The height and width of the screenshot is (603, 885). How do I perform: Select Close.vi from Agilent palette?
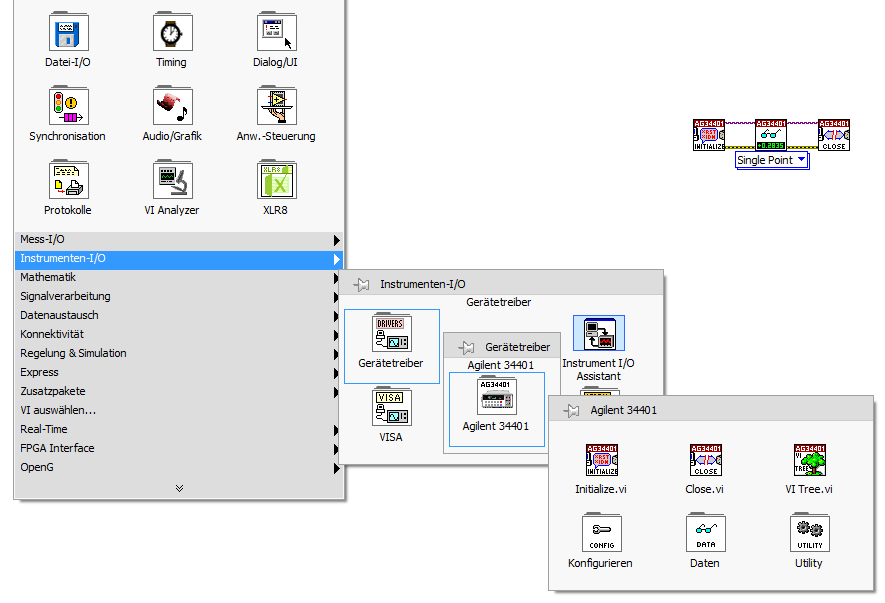(x=706, y=460)
